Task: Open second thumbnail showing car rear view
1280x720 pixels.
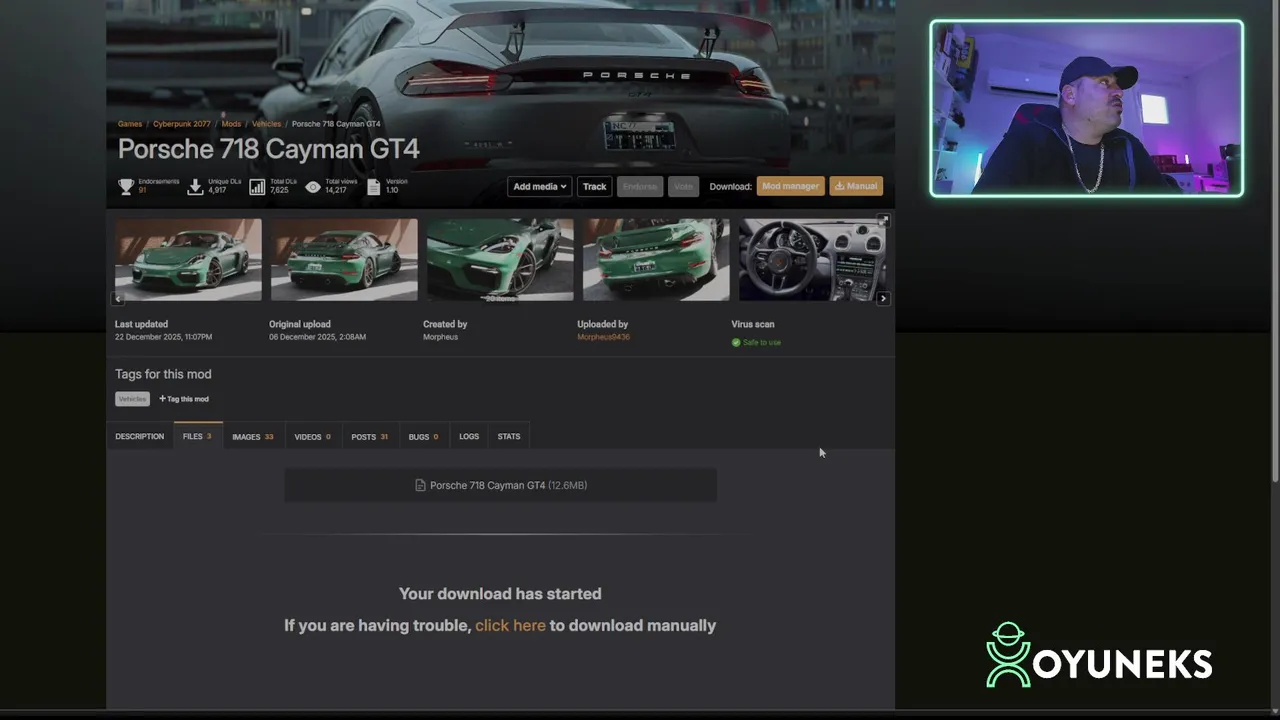Action: (x=344, y=259)
